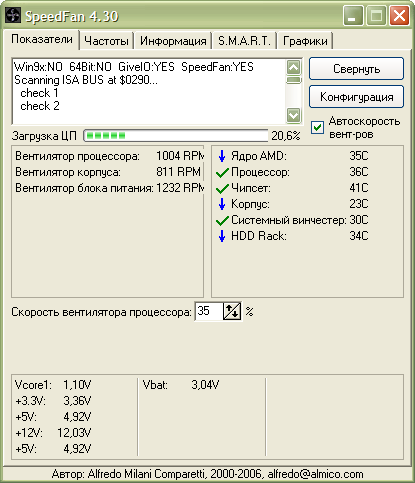415x483 pixels.
Task: Open the Графики tab
Action: 305,41
